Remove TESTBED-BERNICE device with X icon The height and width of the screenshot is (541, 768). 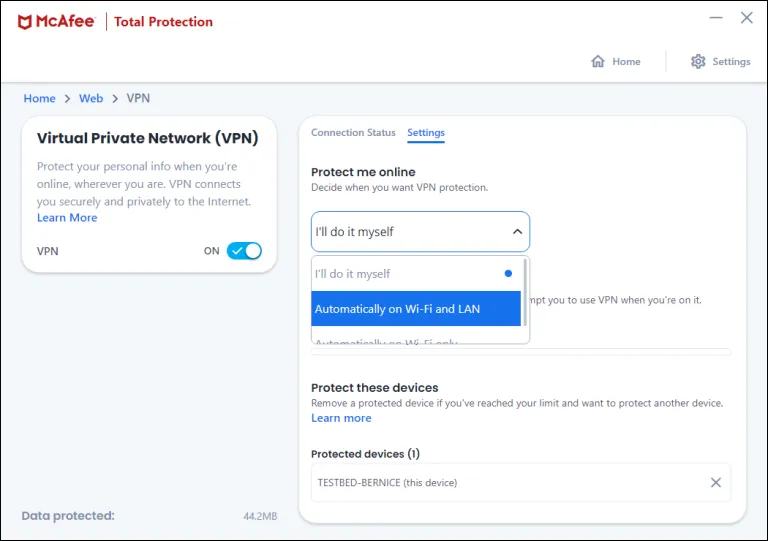[716, 483]
